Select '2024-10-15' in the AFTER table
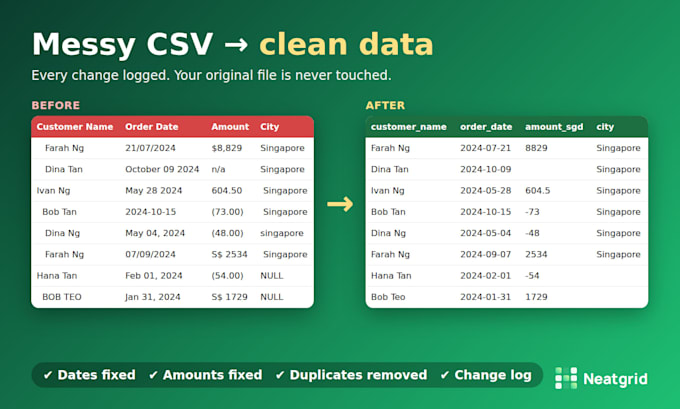 [x=485, y=212]
